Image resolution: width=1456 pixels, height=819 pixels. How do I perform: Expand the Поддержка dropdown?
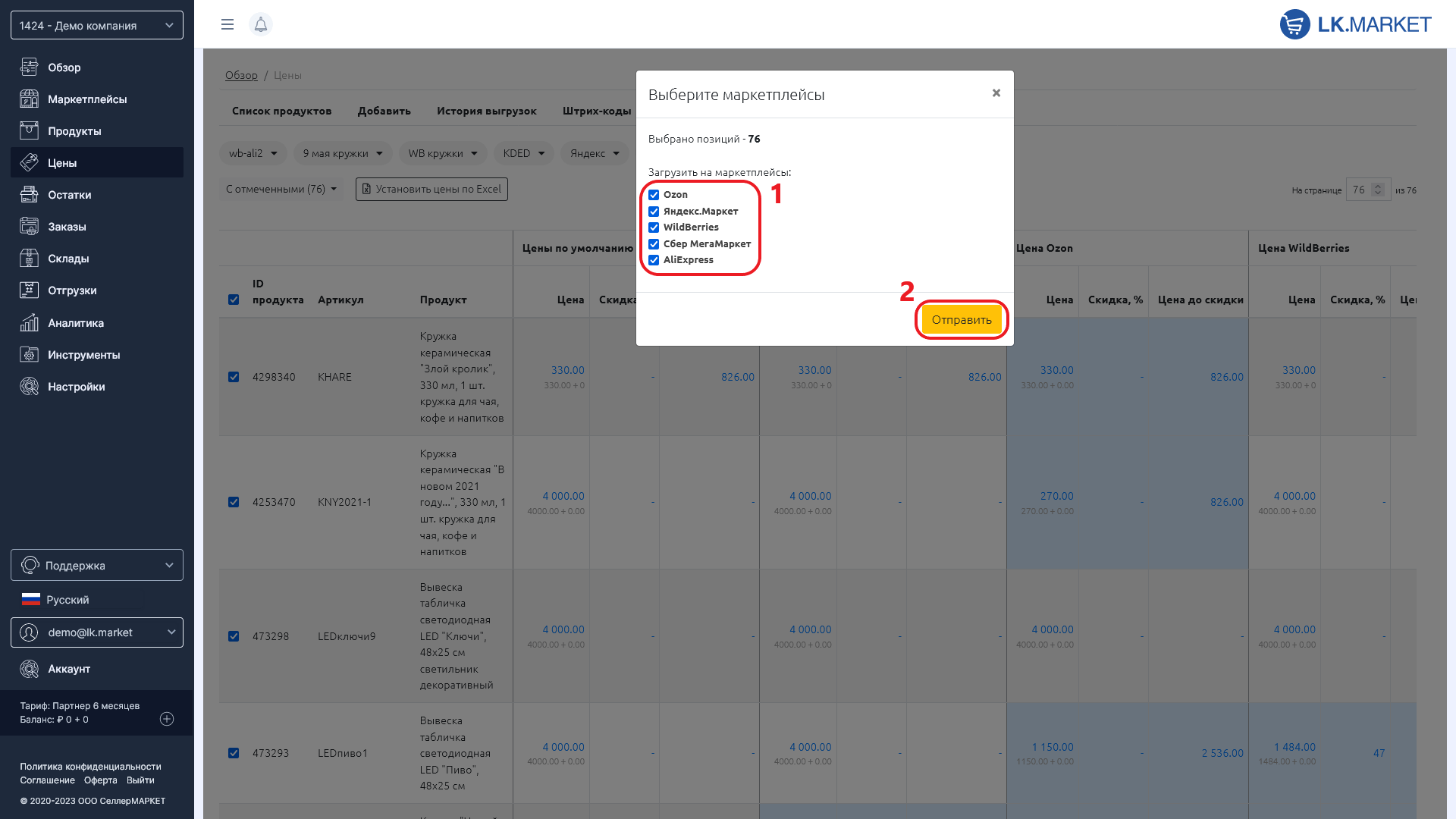pos(97,565)
